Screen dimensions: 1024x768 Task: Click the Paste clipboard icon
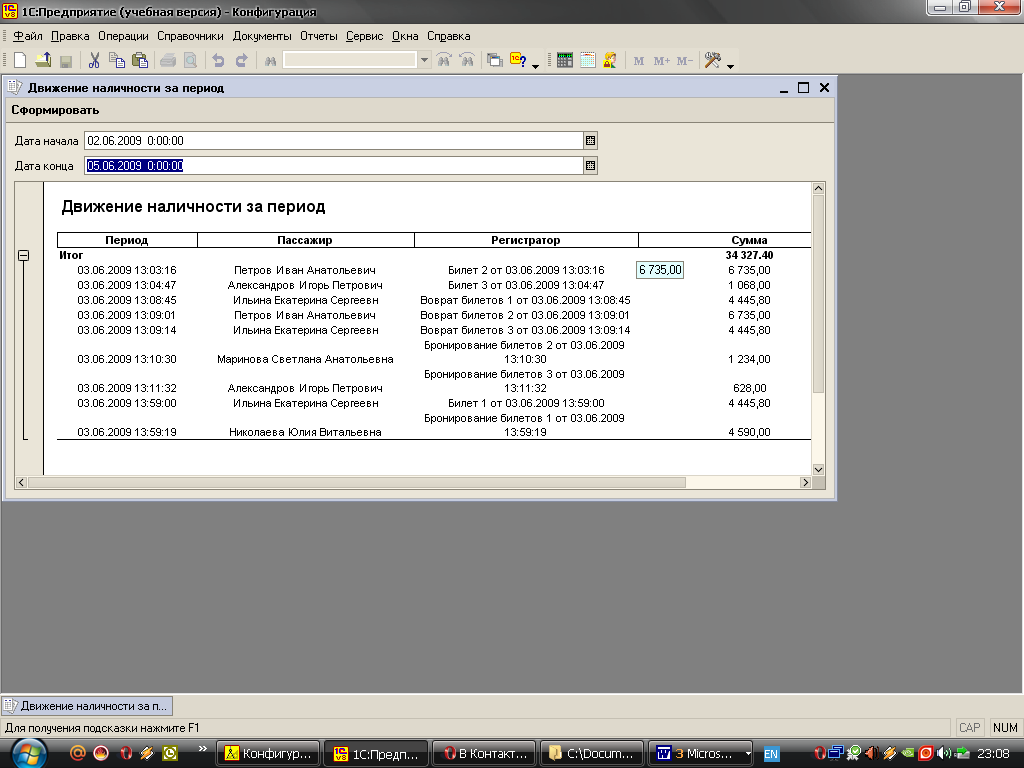pyautogui.click(x=140, y=60)
